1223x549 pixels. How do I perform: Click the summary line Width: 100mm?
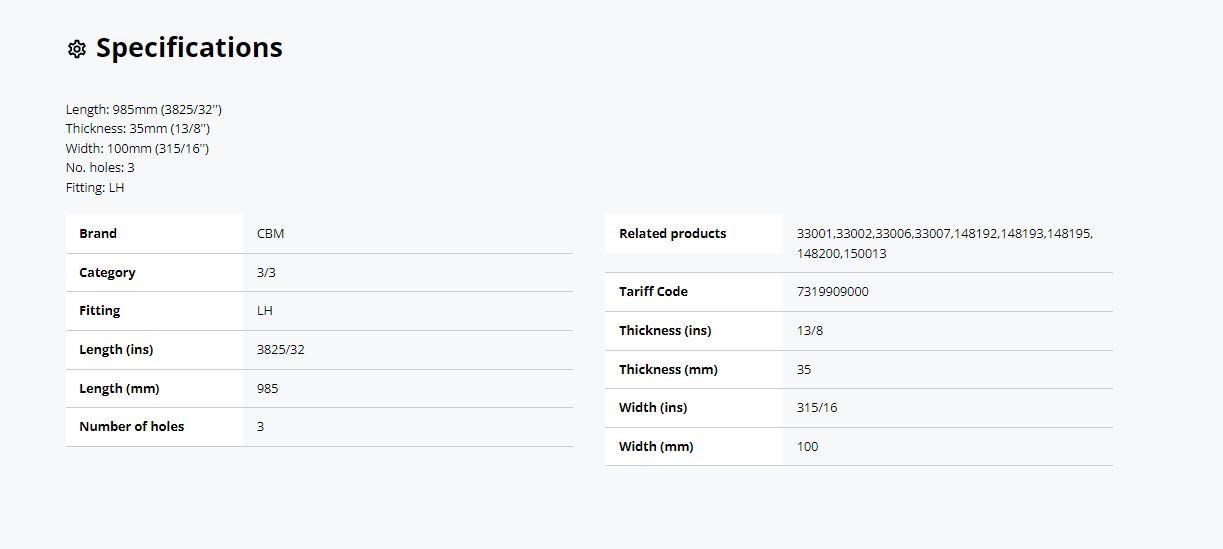(138, 149)
